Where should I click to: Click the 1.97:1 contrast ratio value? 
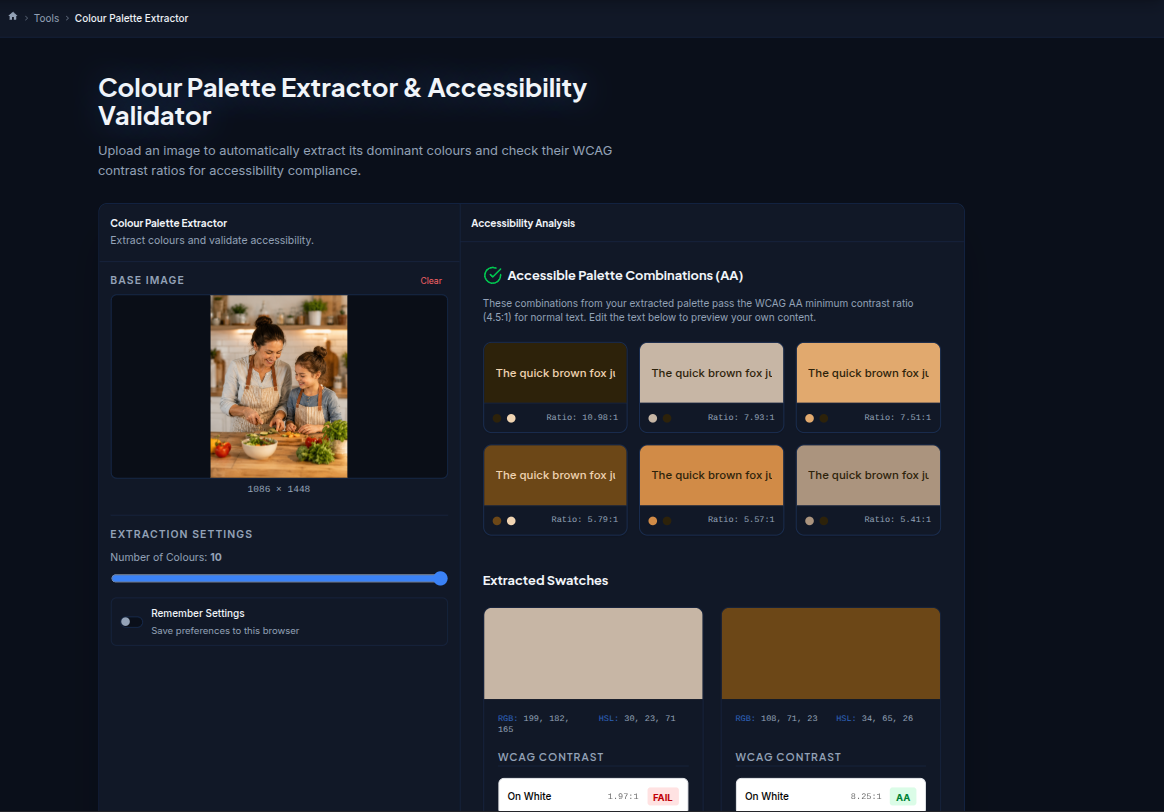(623, 796)
